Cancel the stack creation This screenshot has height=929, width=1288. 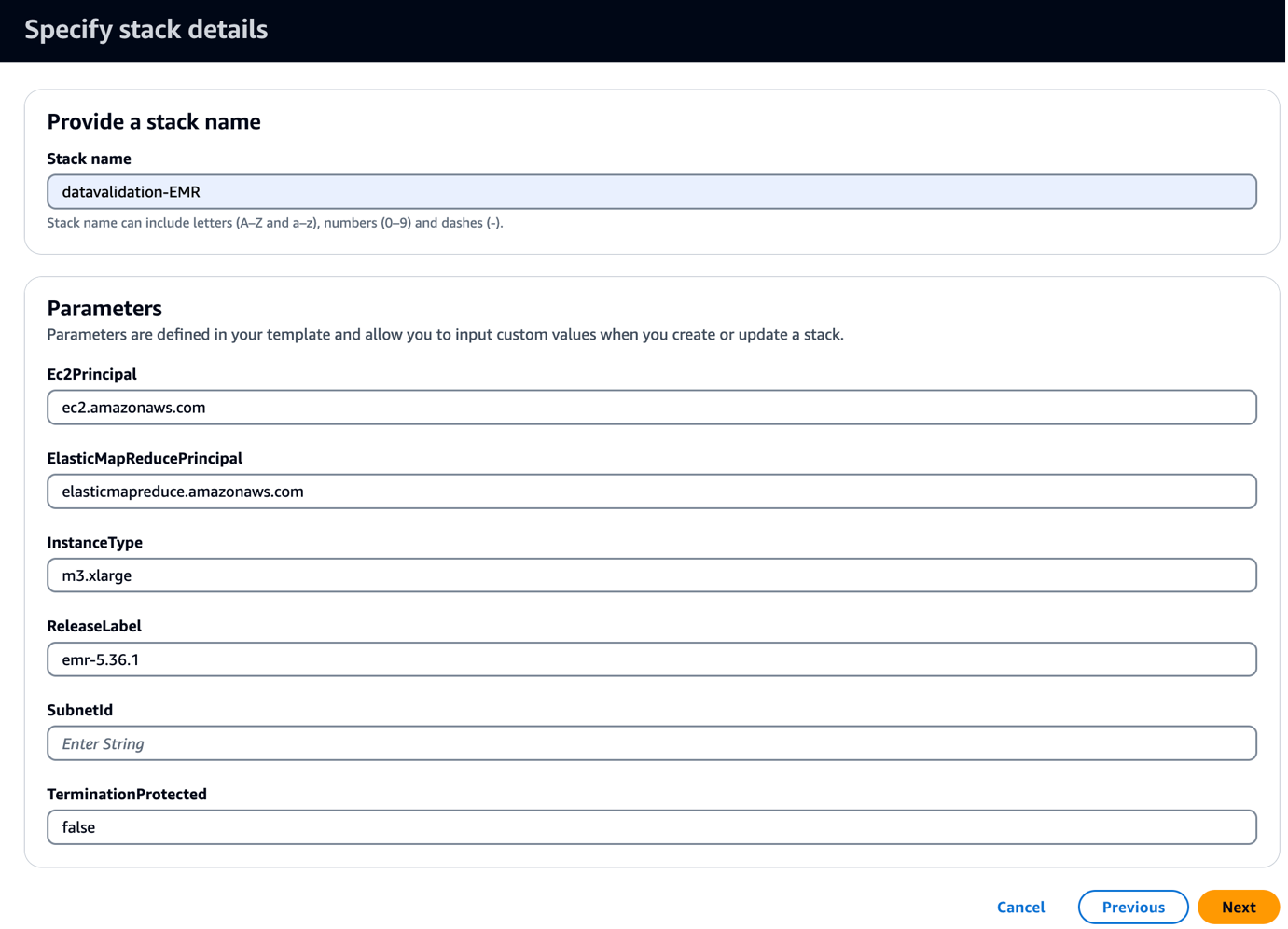coord(1020,907)
